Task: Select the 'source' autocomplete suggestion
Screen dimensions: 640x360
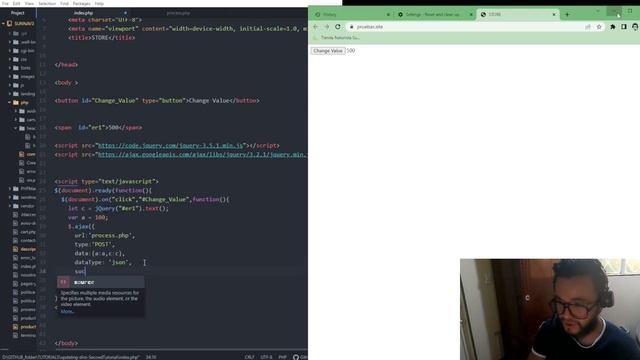Action: tap(100, 282)
